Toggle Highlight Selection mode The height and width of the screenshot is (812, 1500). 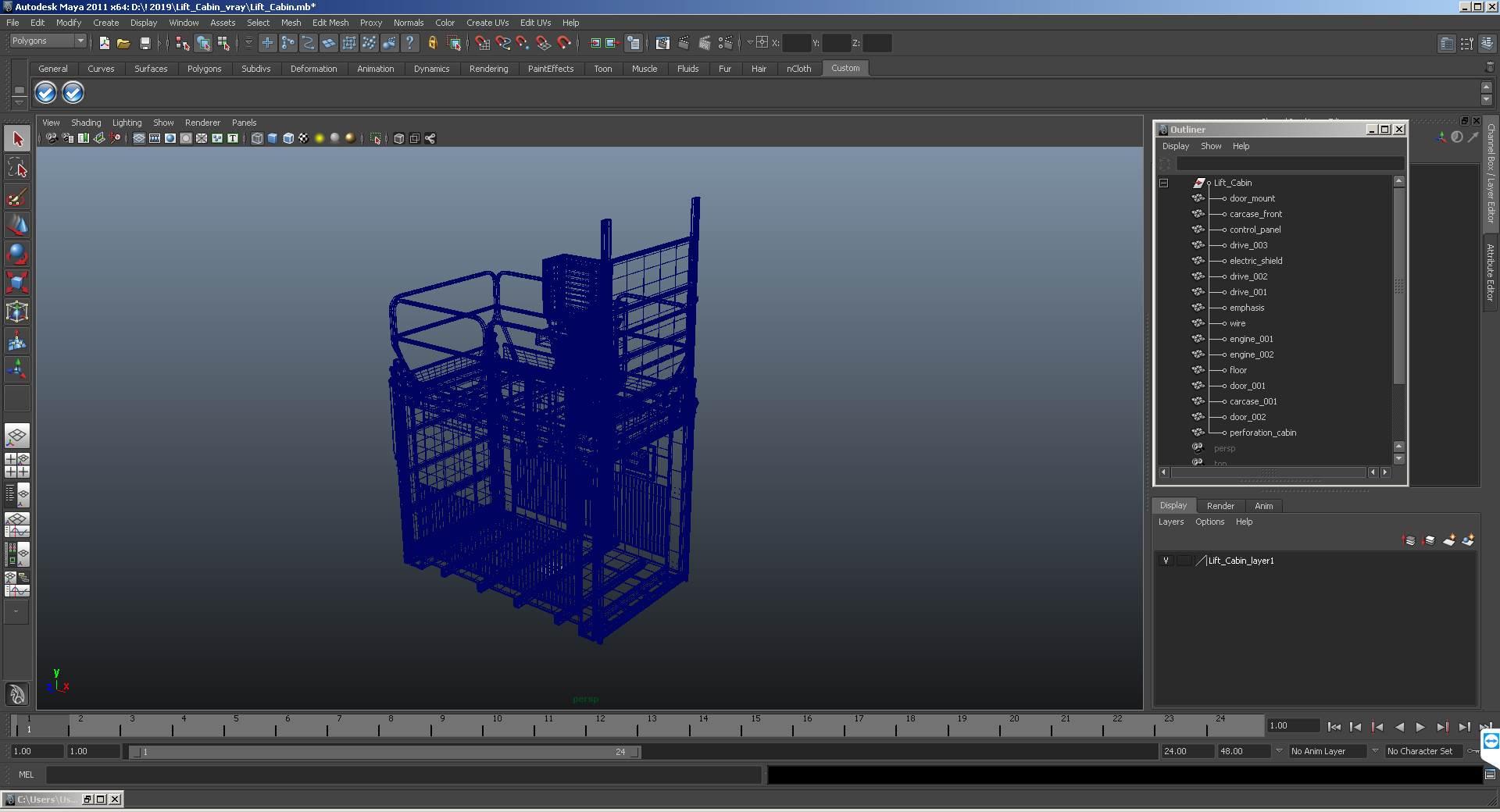pos(454,44)
